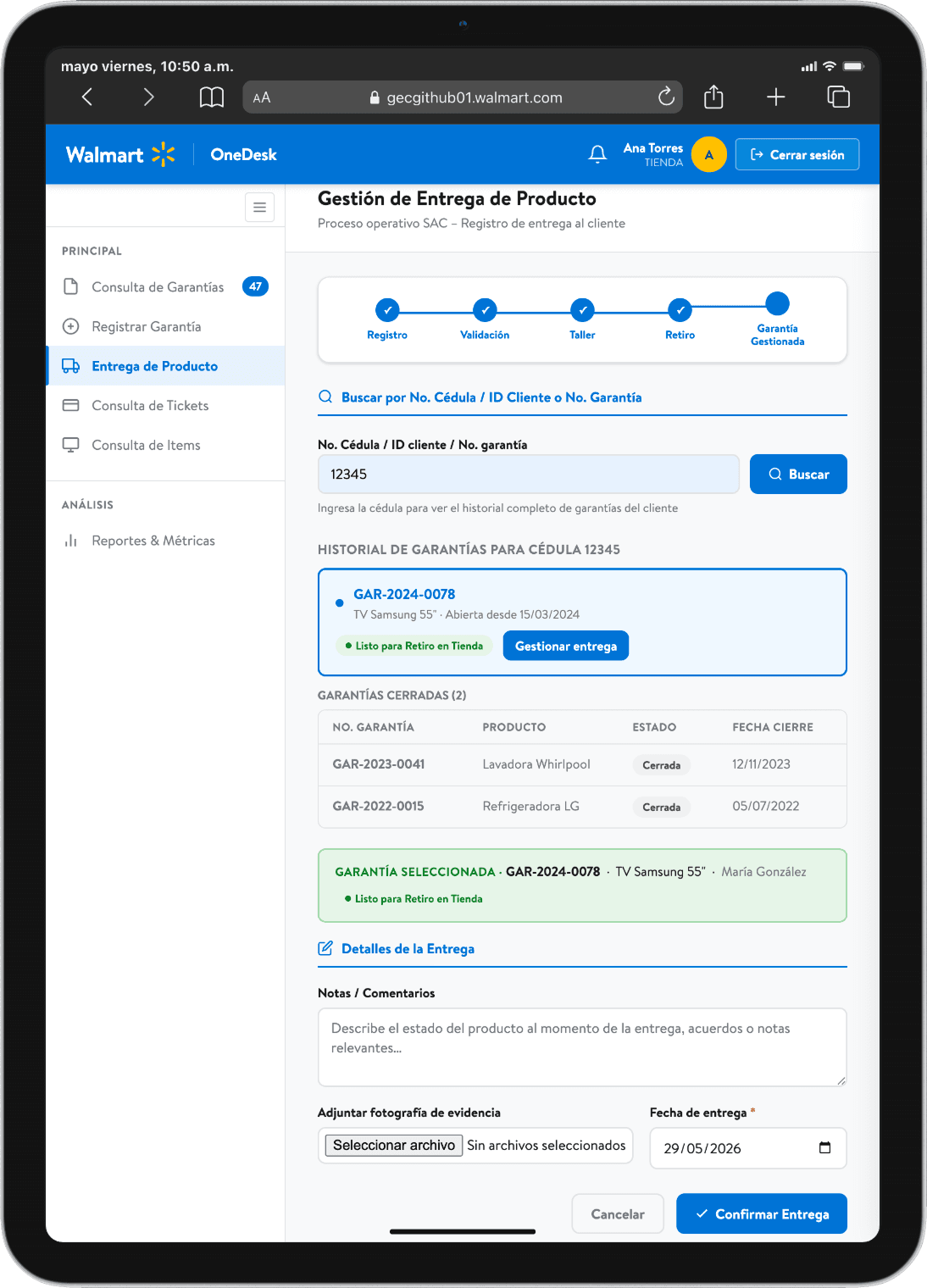927x1288 pixels.
Task: Click Cerrar sesión button
Action: tap(797, 154)
